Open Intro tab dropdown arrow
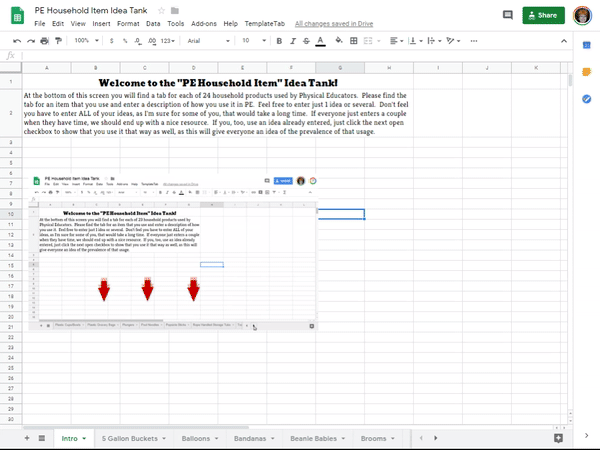 84,439
